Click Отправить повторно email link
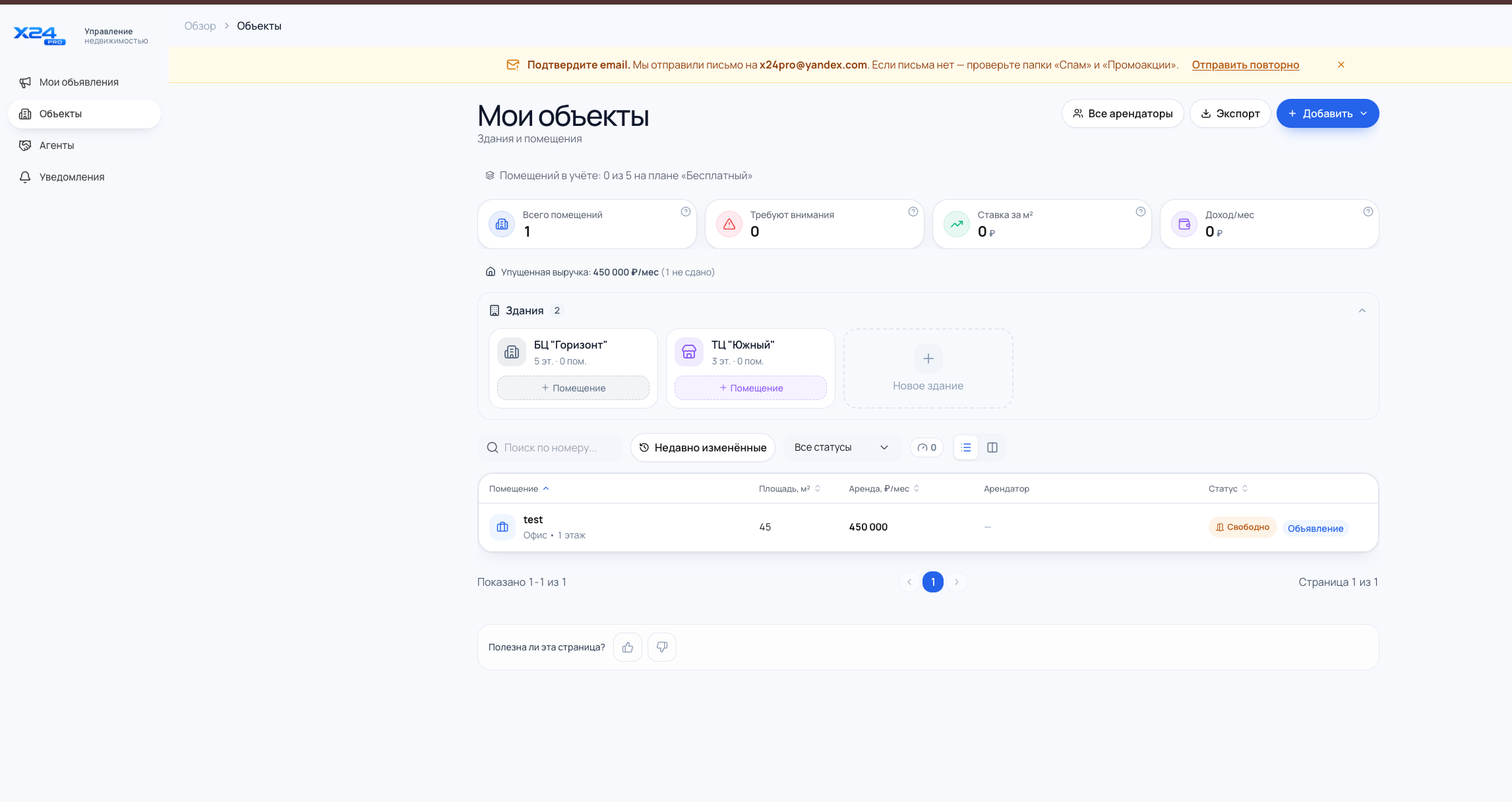This screenshot has height=802, width=1512. pos(1245,65)
